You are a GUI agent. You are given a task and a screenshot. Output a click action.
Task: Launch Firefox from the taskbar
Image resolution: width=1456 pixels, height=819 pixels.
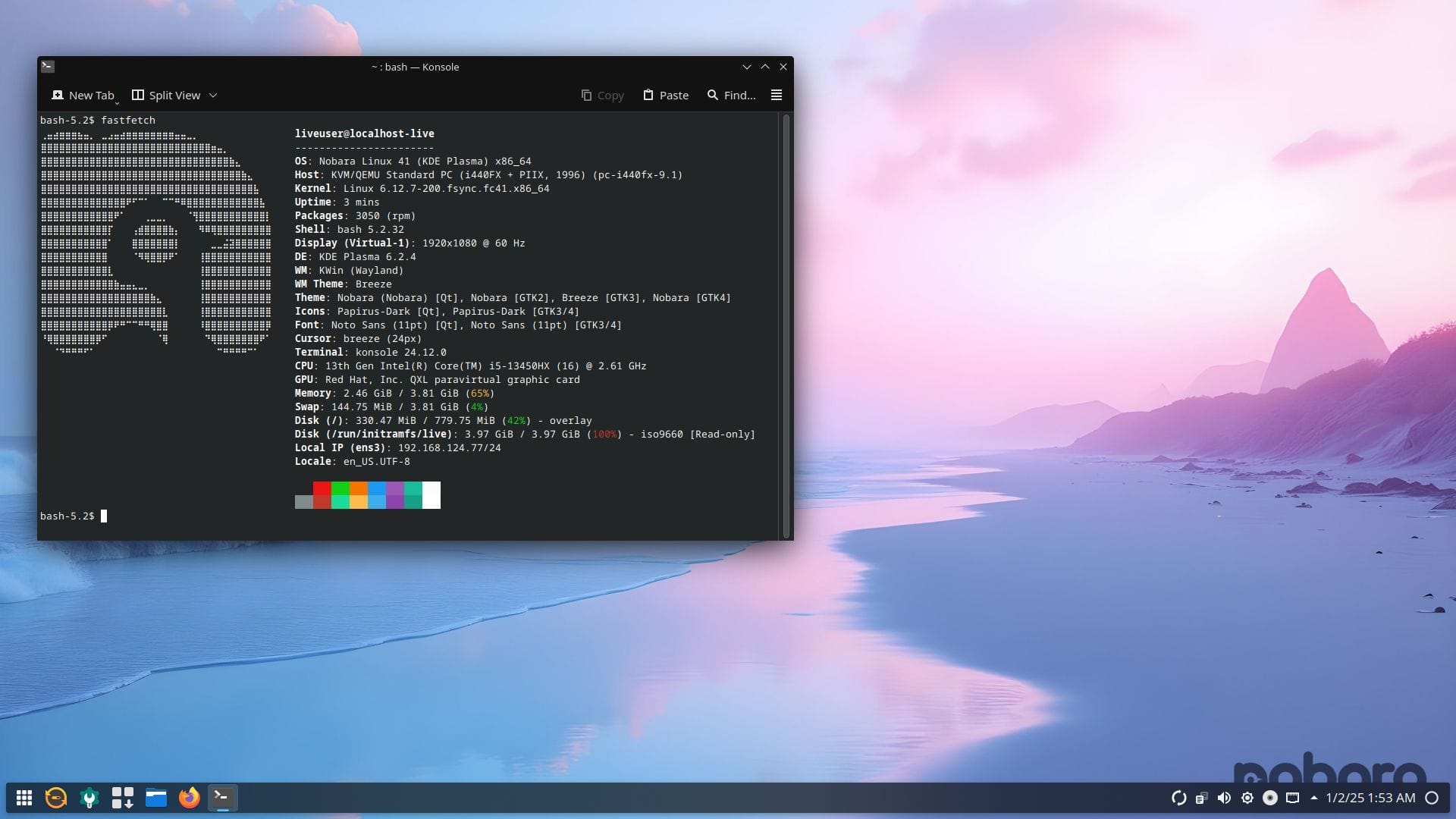188,798
